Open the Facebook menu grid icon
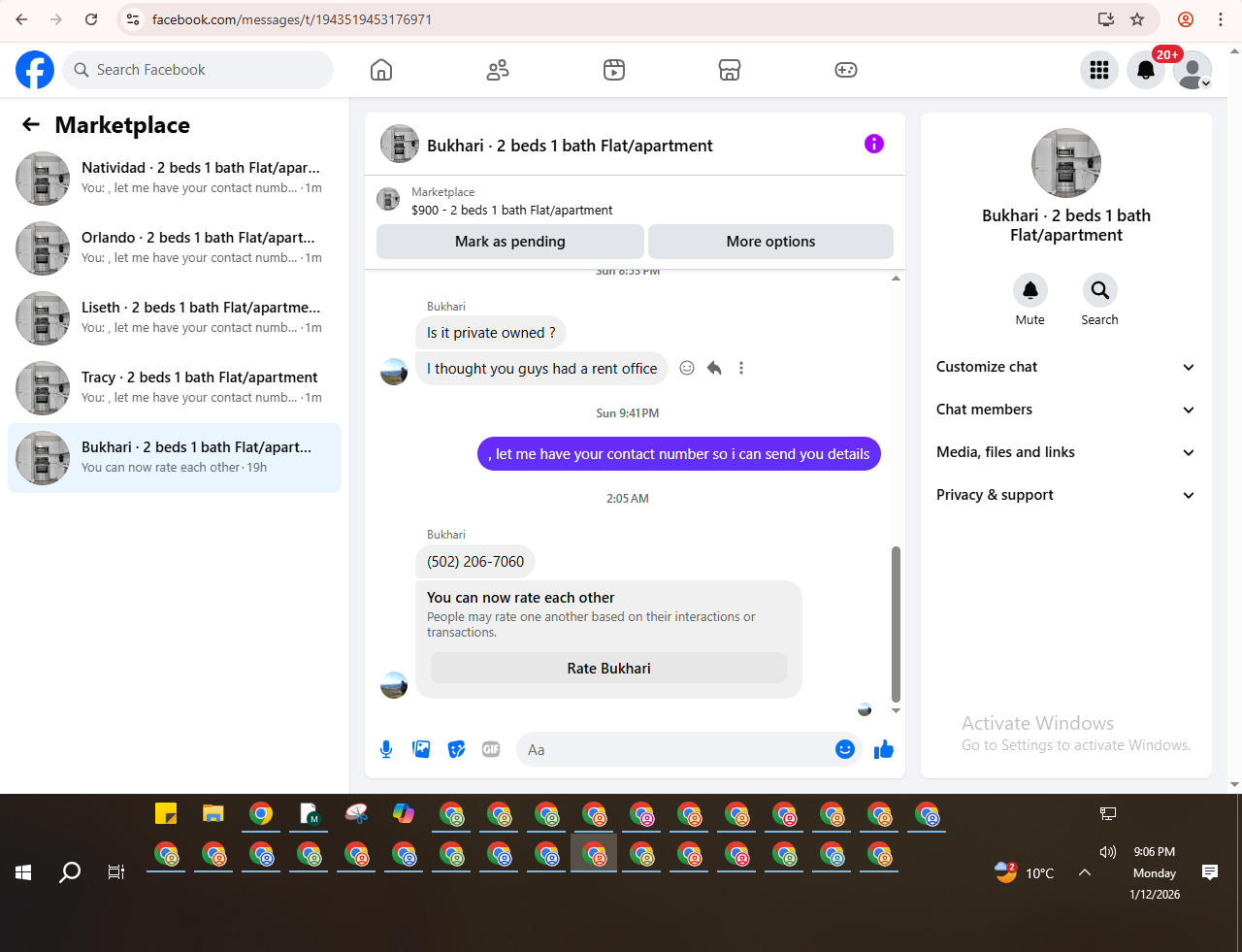The height and width of the screenshot is (952, 1242). tap(1099, 70)
